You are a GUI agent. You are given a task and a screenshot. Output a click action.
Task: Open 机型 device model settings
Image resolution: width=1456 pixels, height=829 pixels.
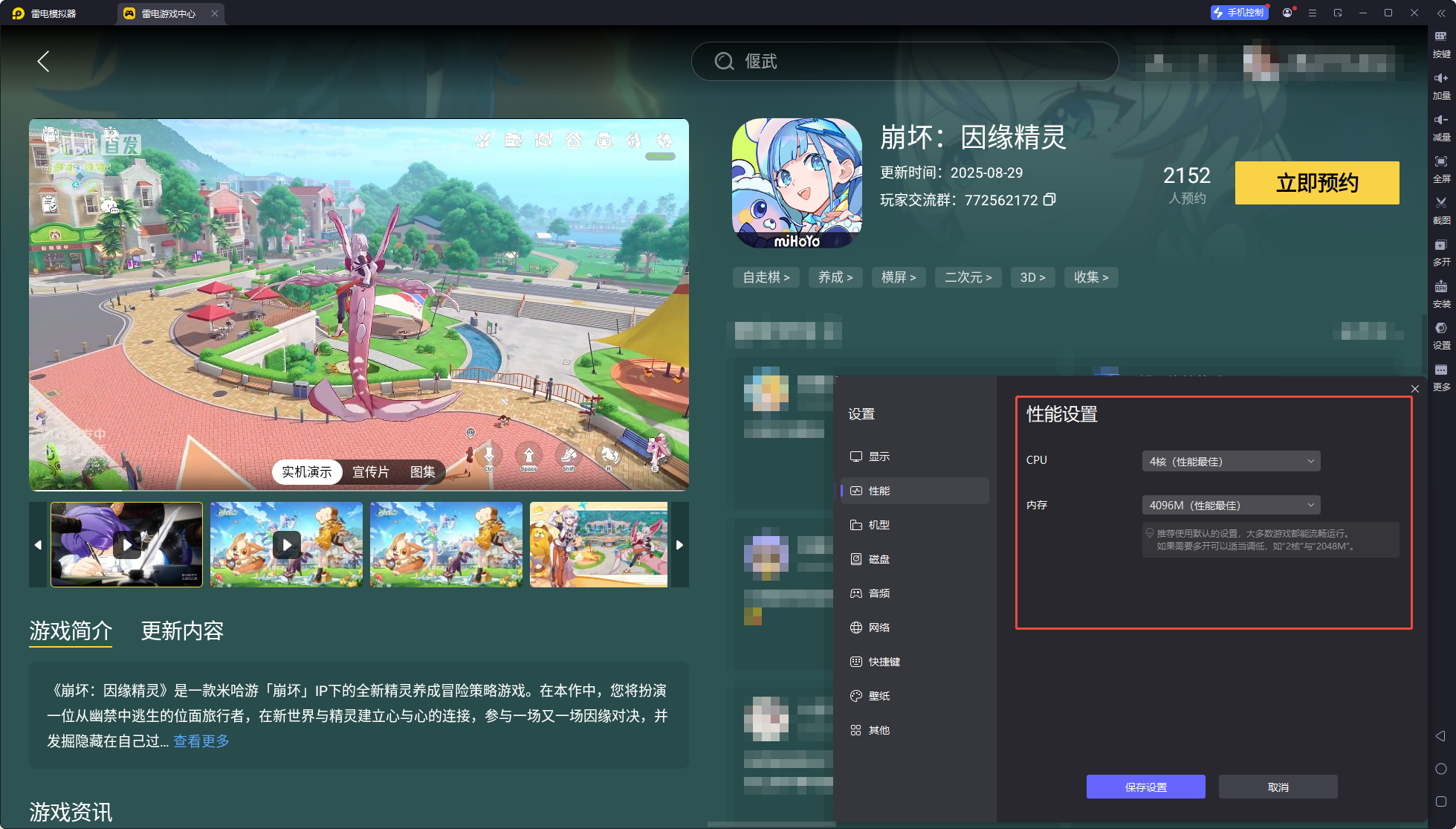pyautogui.click(x=915, y=525)
